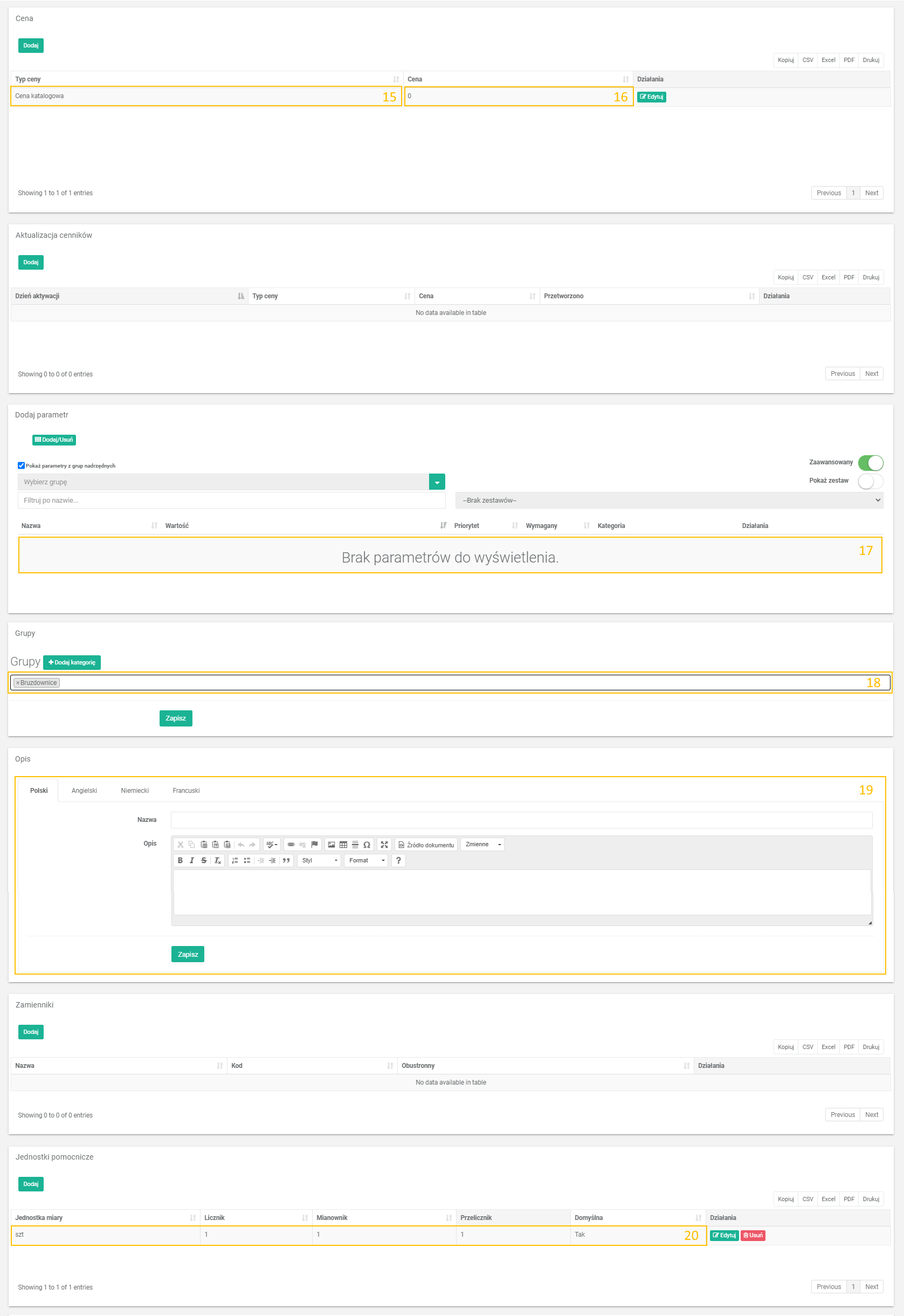The height and width of the screenshot is (1316, 904).
Task: Toggle bold formatting in the editor
Action: tap(180, 860)
